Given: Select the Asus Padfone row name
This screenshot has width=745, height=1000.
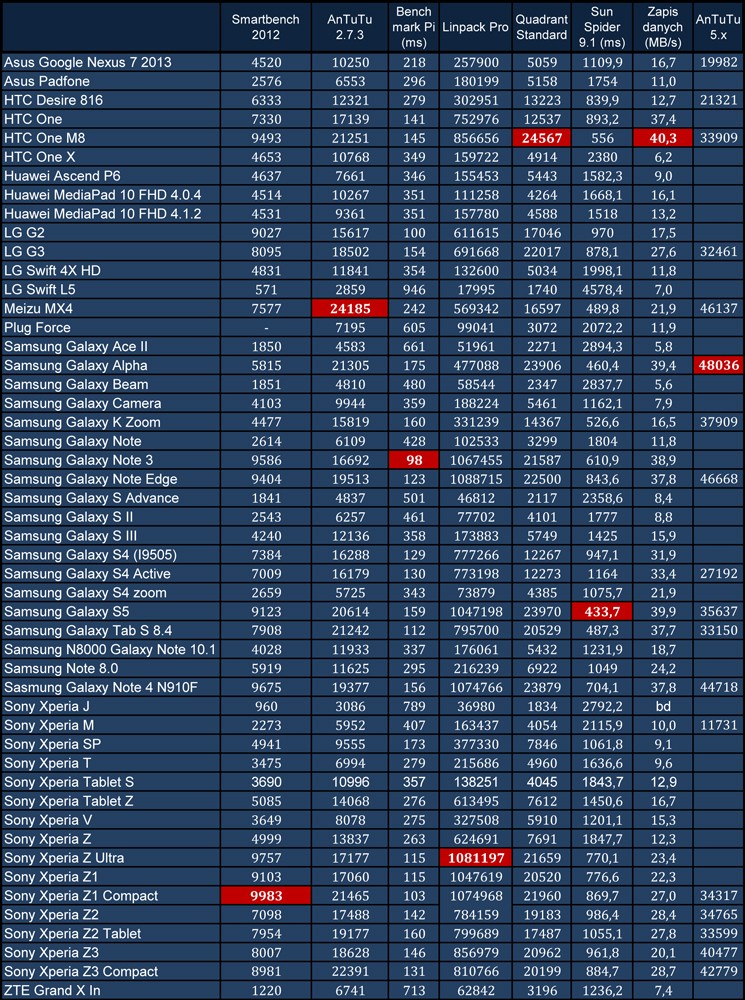Looking at the screenshot, I should pos(47,81).
